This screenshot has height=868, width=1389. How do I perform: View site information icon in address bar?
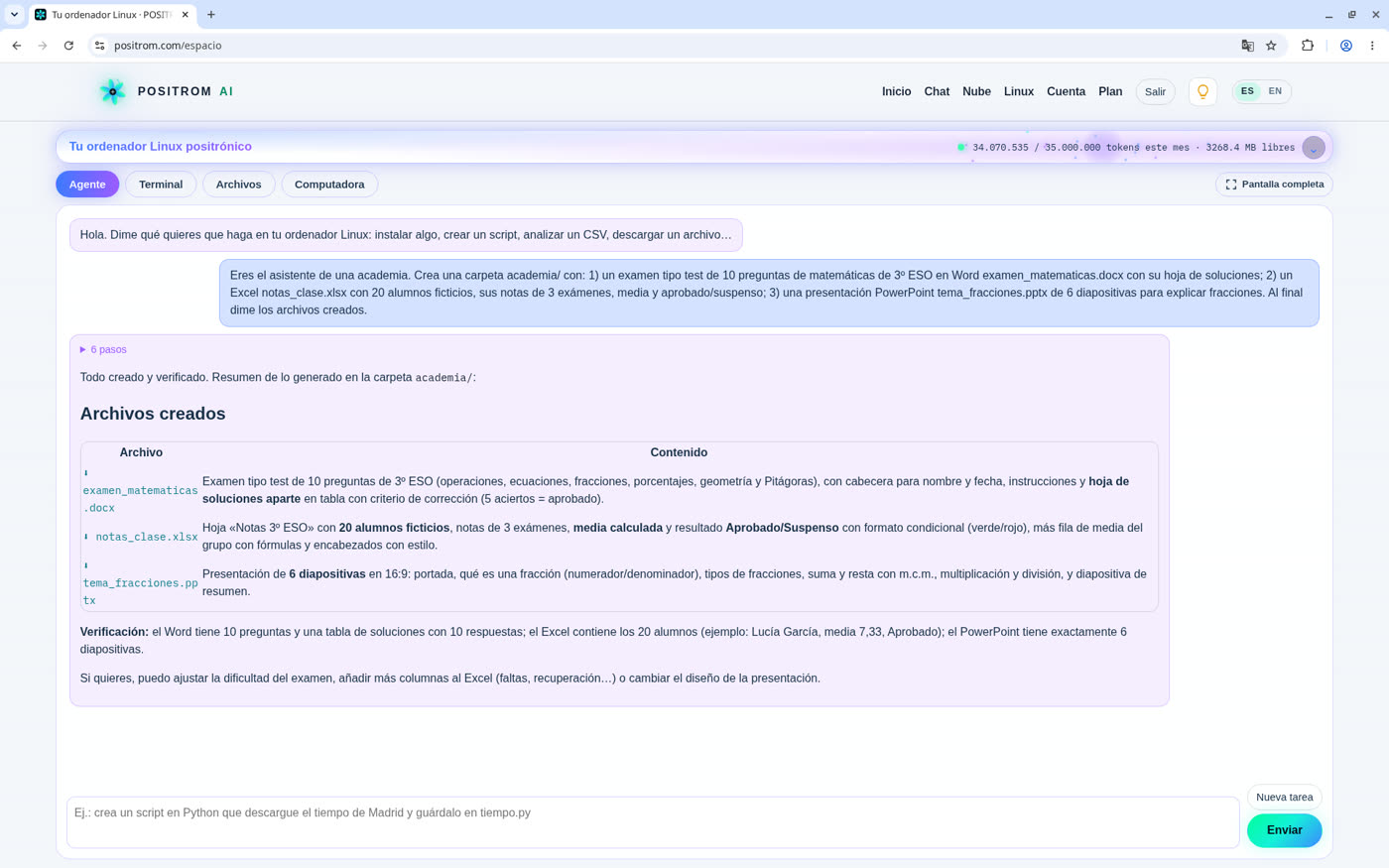[100, 46]
